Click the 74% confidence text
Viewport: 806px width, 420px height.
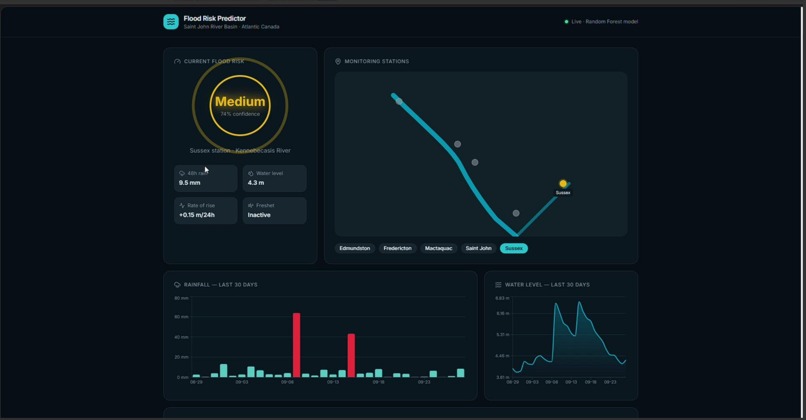240,114
